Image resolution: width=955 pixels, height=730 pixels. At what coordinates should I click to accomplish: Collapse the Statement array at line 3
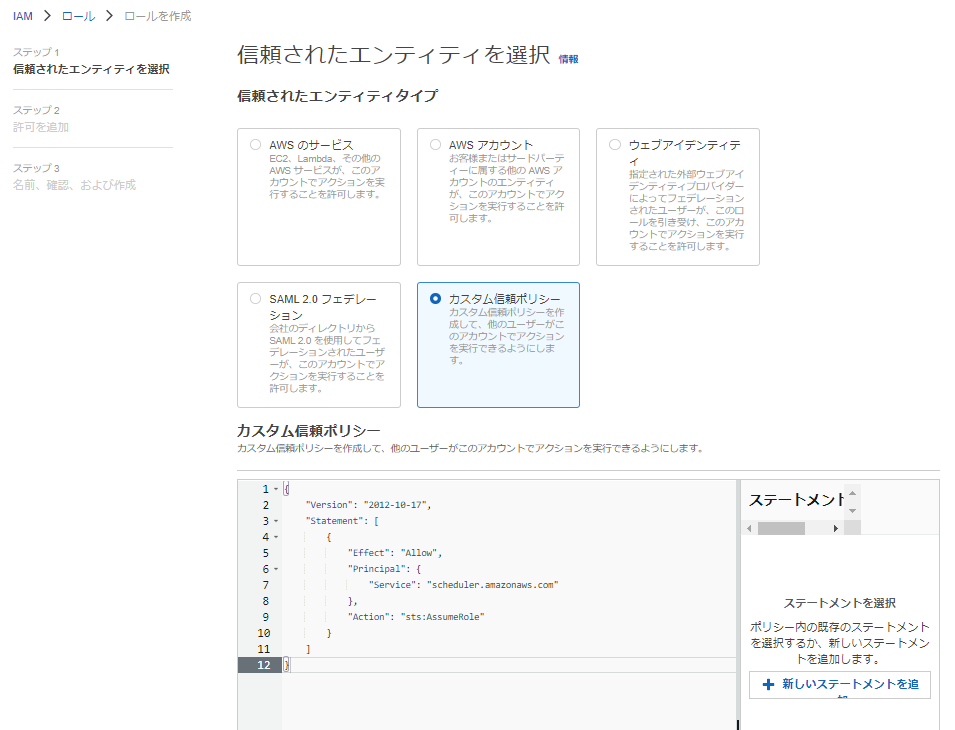(274, 521)
